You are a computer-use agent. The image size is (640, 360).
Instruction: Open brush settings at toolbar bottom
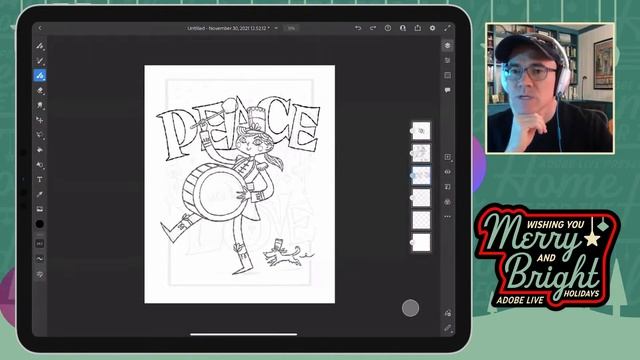pyautogui.click(x=40, y=274)
